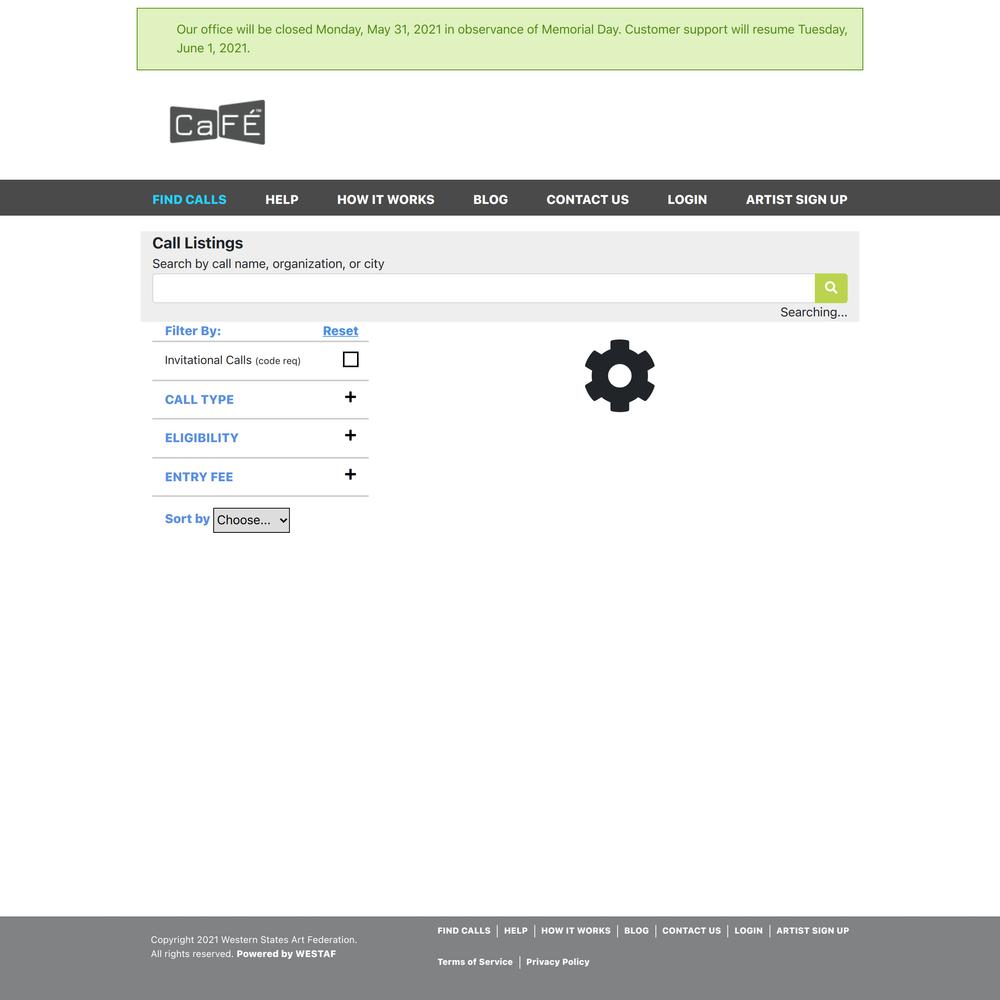The height and width of the screenshot is (1000, 1000).
Task: Follow footer Contact Us link
Action: [691, 930]
